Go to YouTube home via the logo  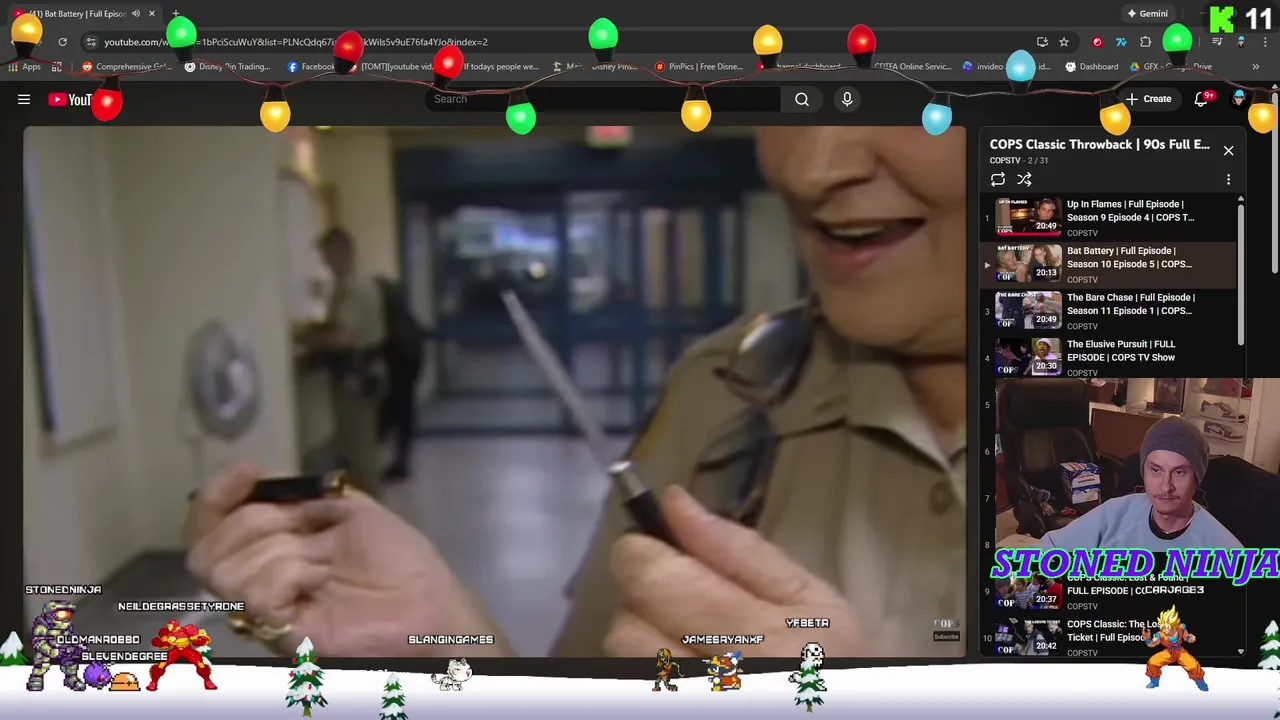point(70,99)
